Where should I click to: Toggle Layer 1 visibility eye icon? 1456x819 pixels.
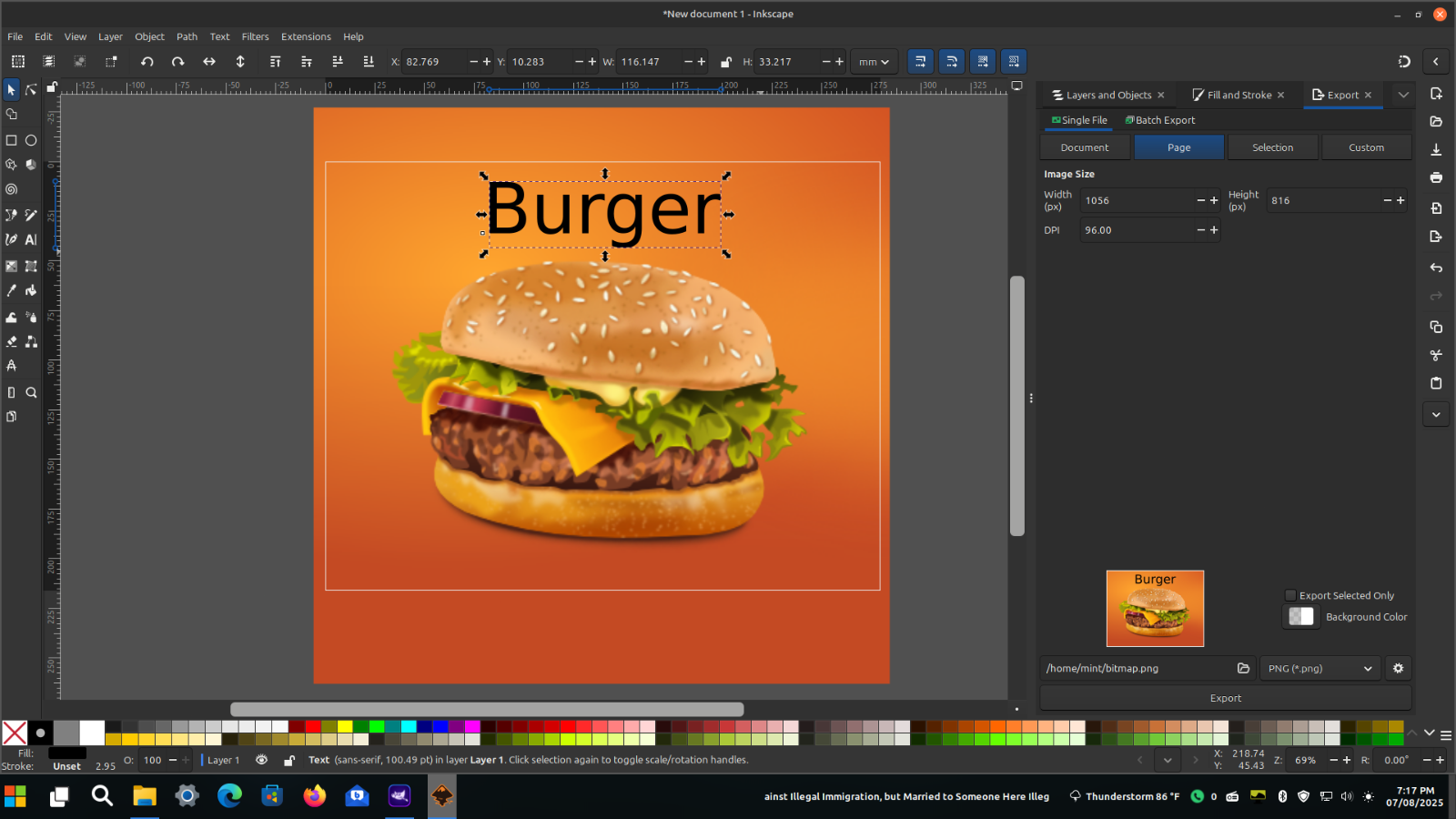262,760
